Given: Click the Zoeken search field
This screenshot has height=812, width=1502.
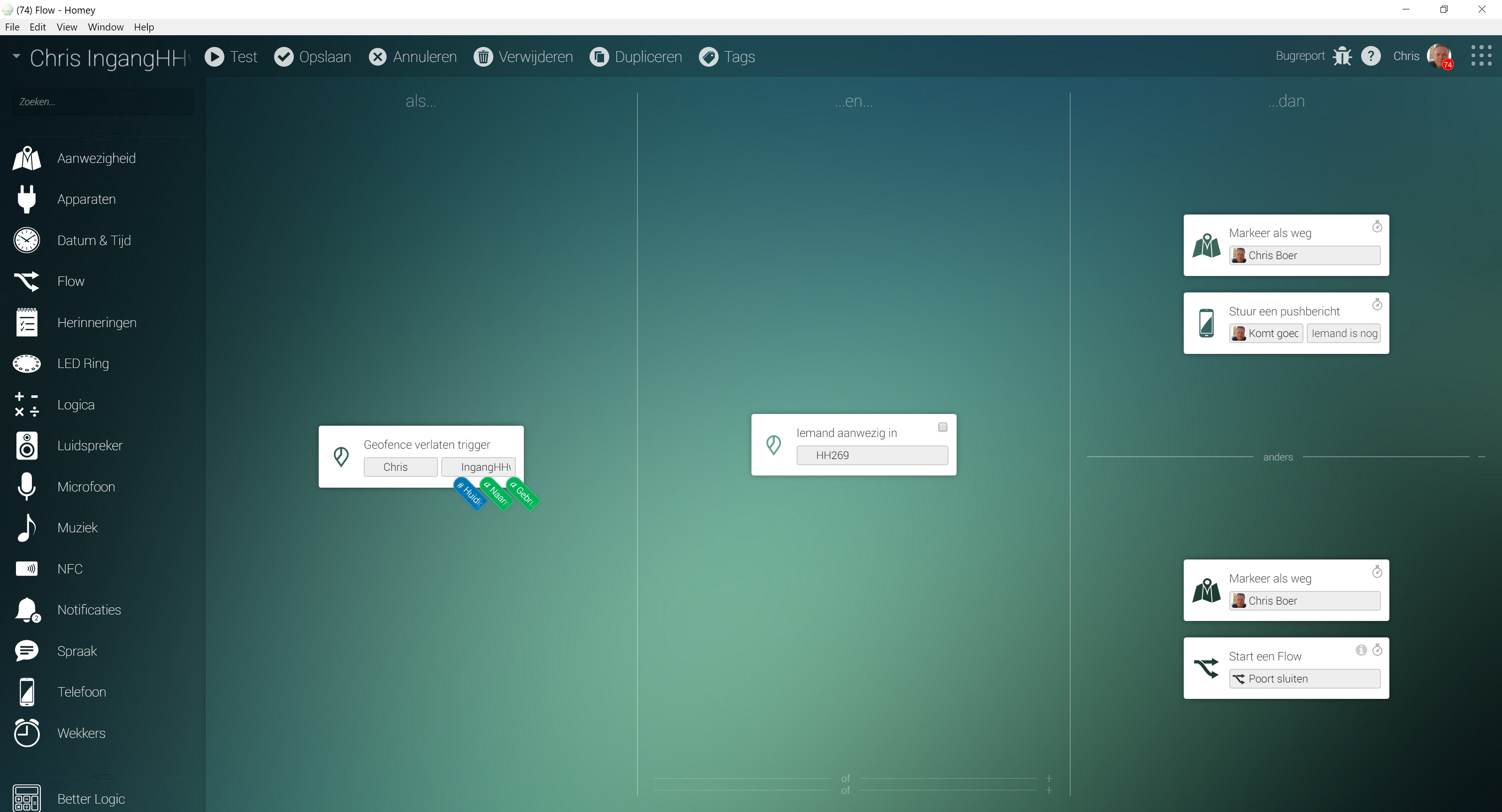Looking at the screenshot, I should [103, 101].
